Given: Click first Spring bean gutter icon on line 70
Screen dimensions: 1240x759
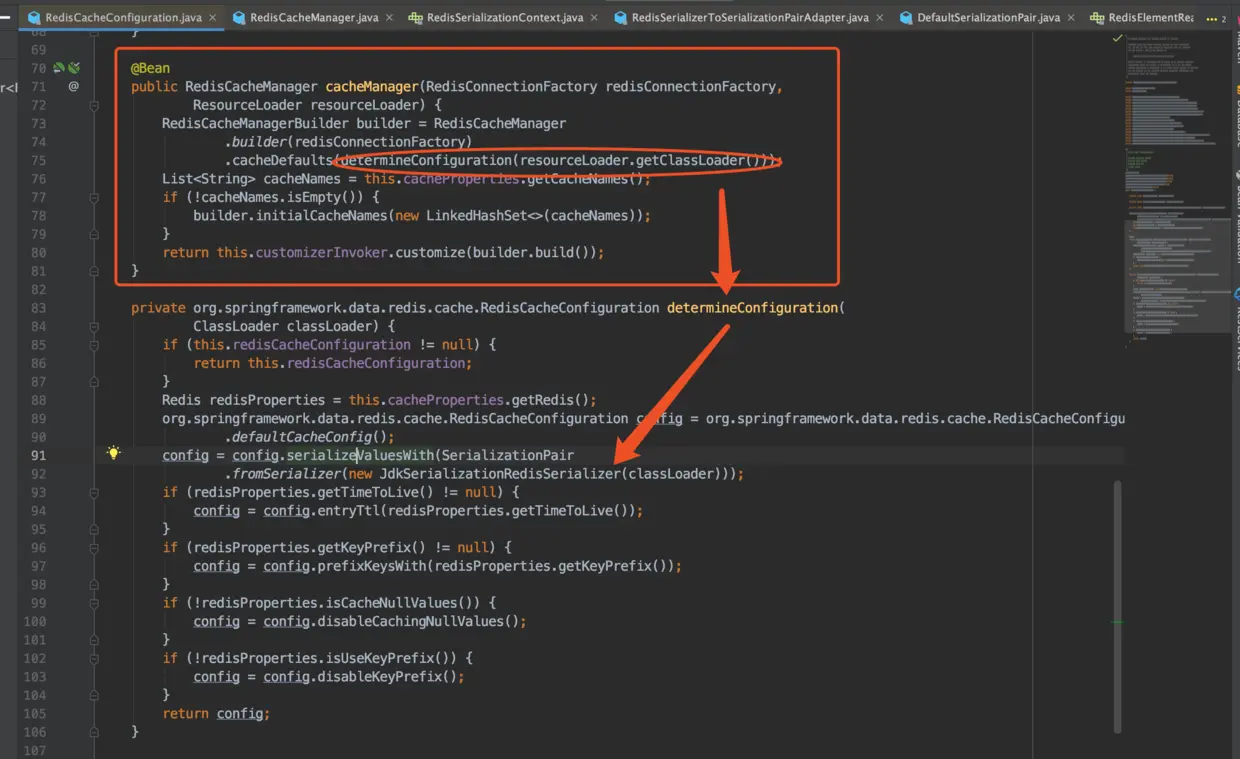Looking at the screenshot, I should (x=59, y=68).
